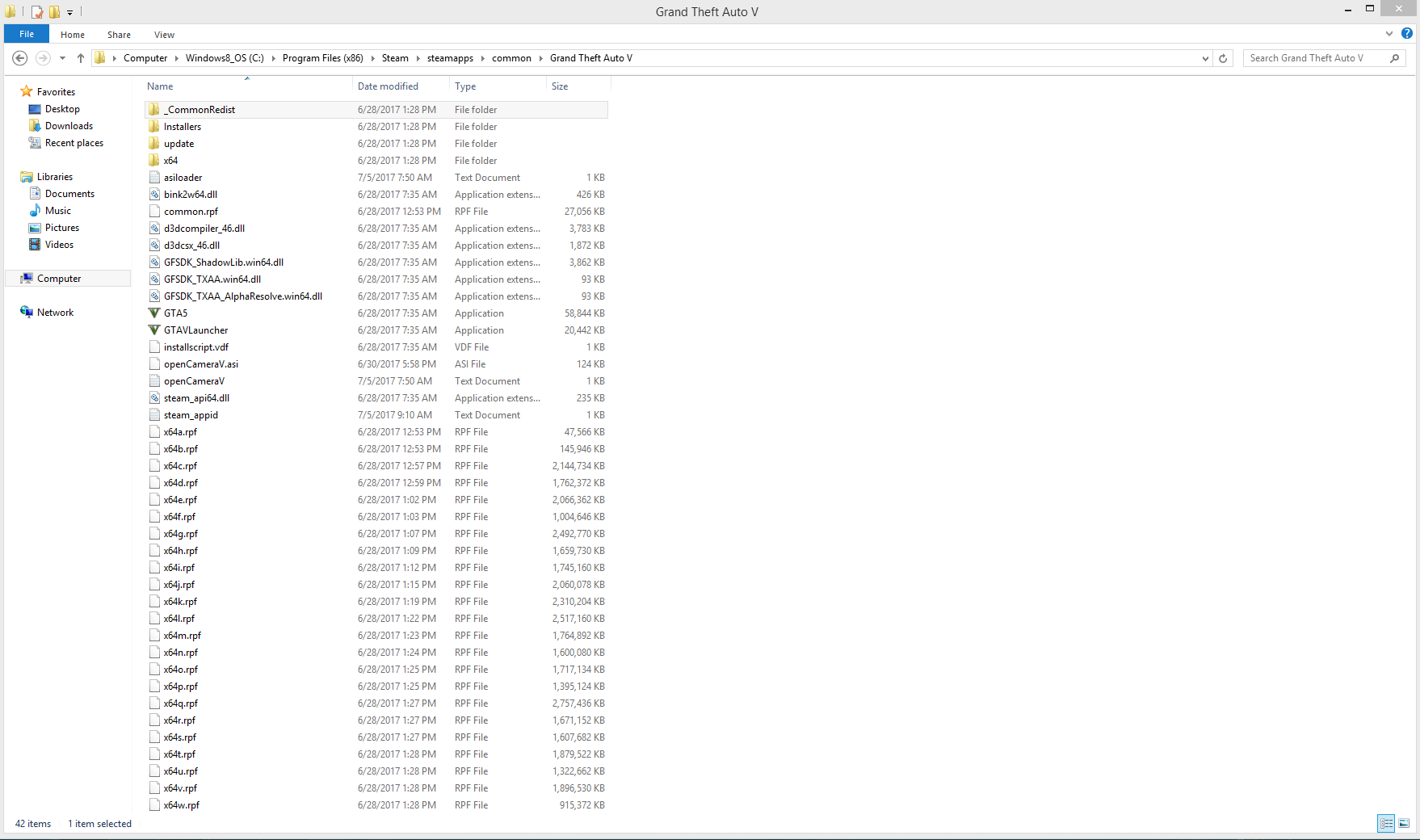Image resolution: width=1420 pixels, height=840 pixels.
Task: Navigate to Windows8_OS (C:) in the address bar
Action: (225, 58)
